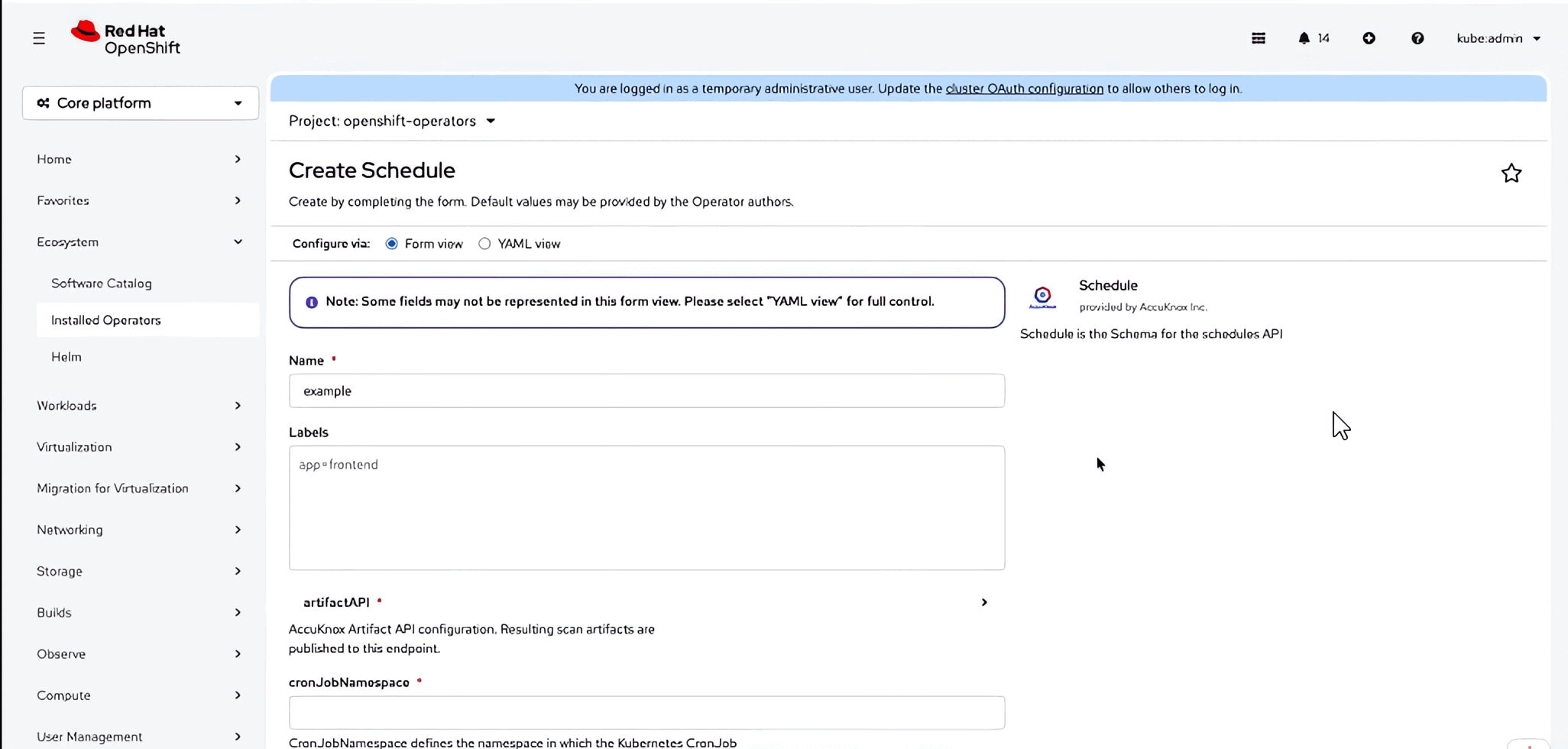
Task: Expand the Builds navigation section
Action: (x=139, y=612)
